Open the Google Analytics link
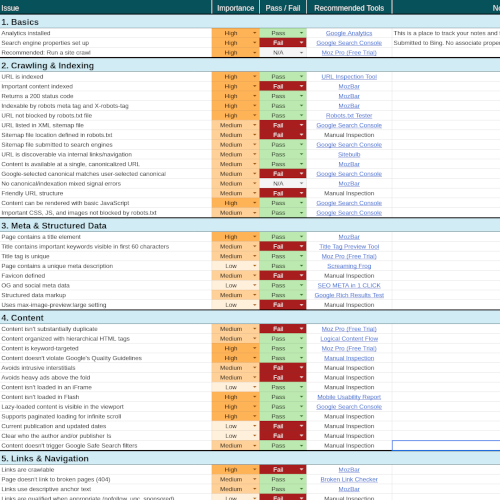Image resolution: width=500 pixels, height=500 pixels. coord(349,33)
